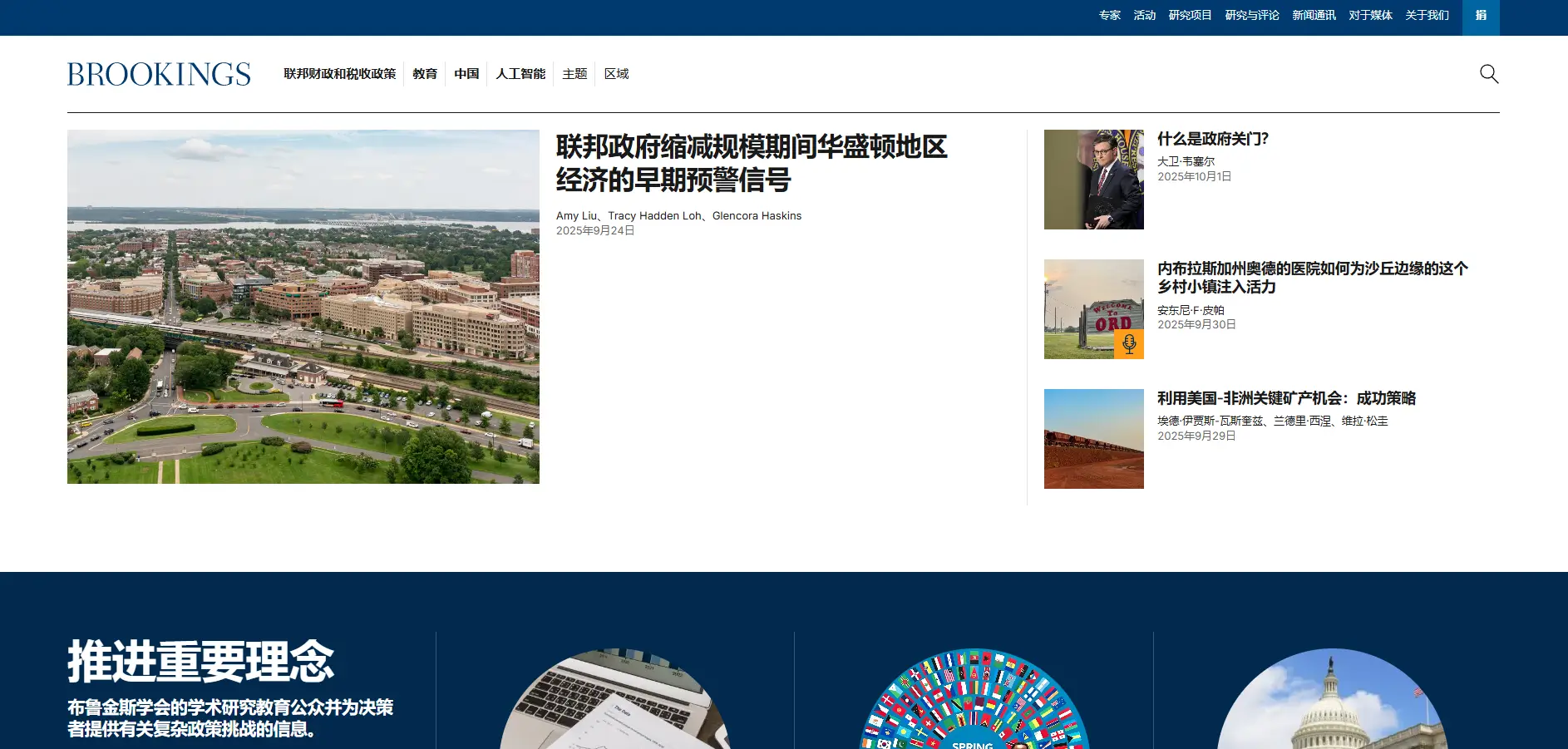Viewport: 1568px width, 749px height.
Task: Open the 教育 navigation item
Action: point(425,74)
